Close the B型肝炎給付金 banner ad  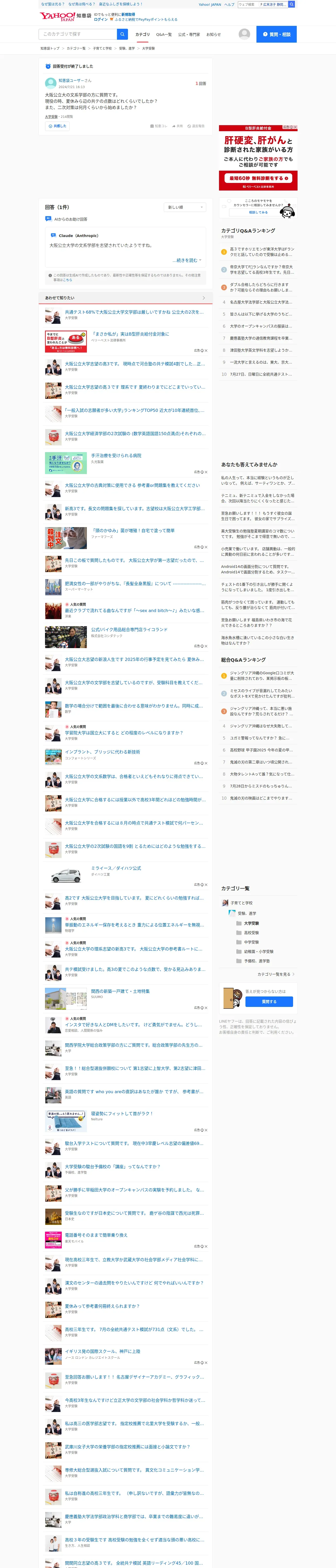(x=295, y=127)
